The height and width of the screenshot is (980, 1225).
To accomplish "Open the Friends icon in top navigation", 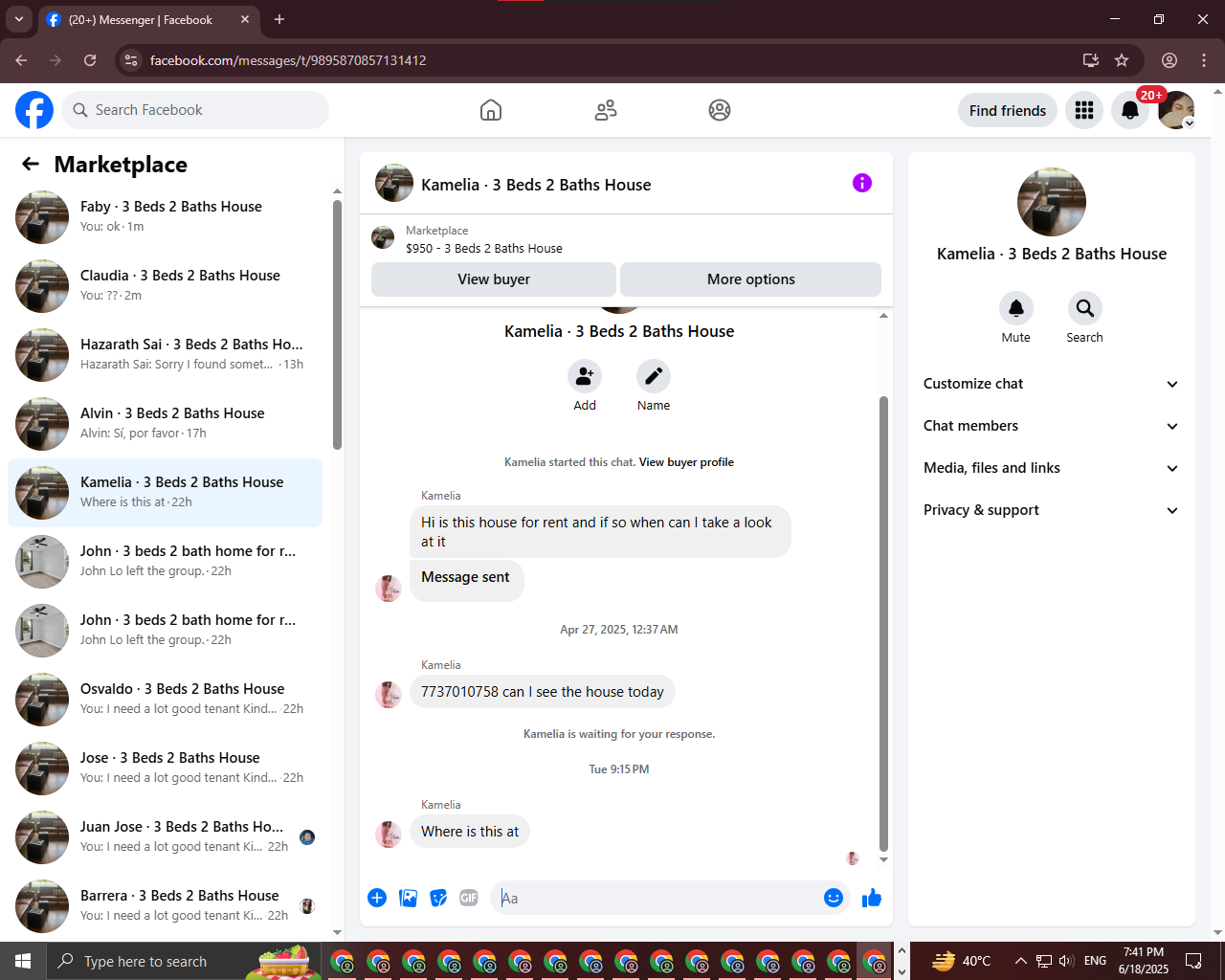I will (x=606, y=110).
